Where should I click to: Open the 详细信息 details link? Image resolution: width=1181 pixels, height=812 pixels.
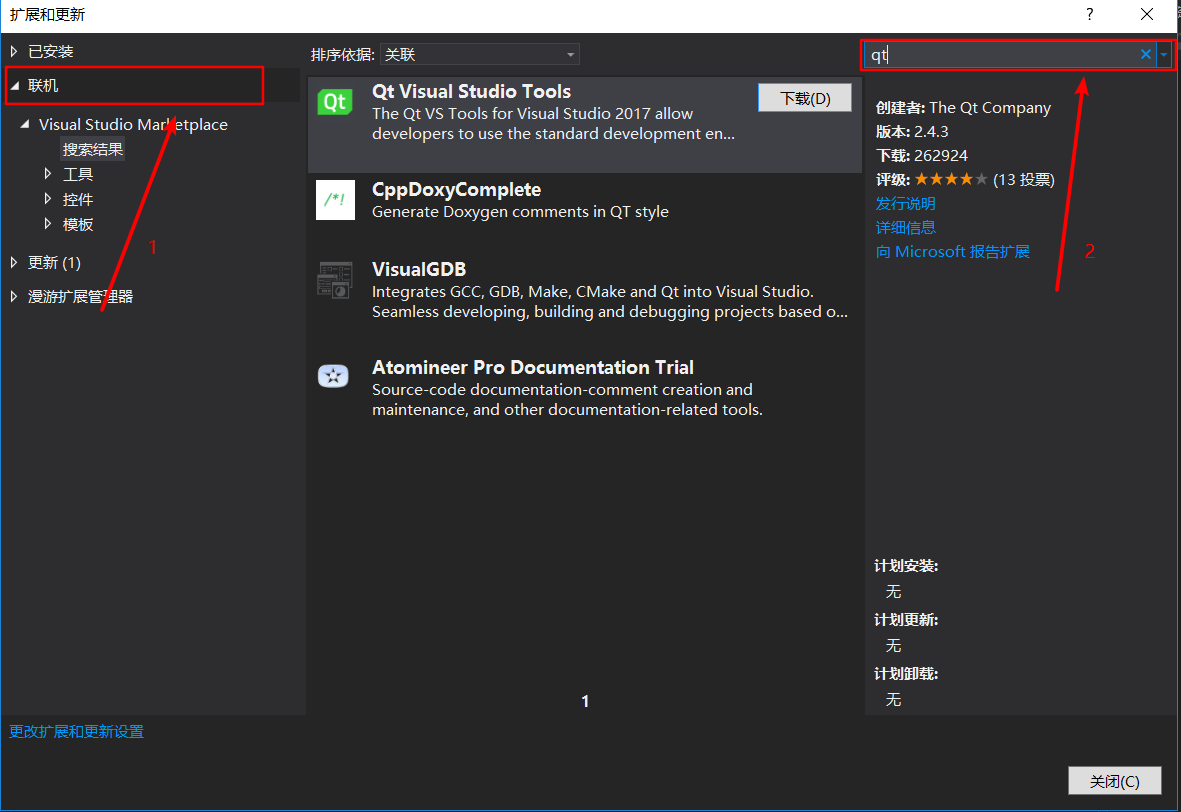pos(905,227)
